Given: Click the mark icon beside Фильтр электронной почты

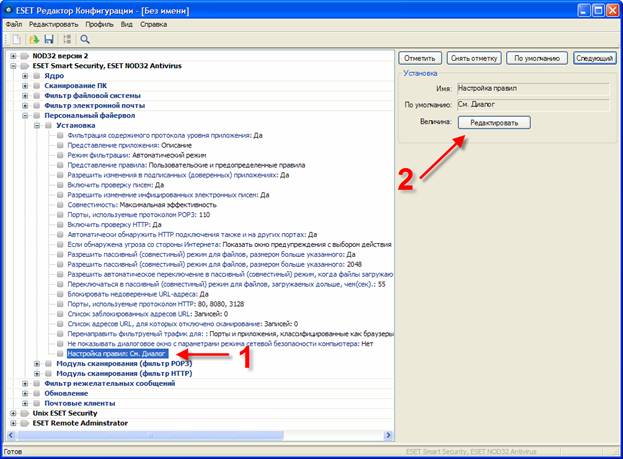Looking at the screenshot, I should click(x=37, y=106).
